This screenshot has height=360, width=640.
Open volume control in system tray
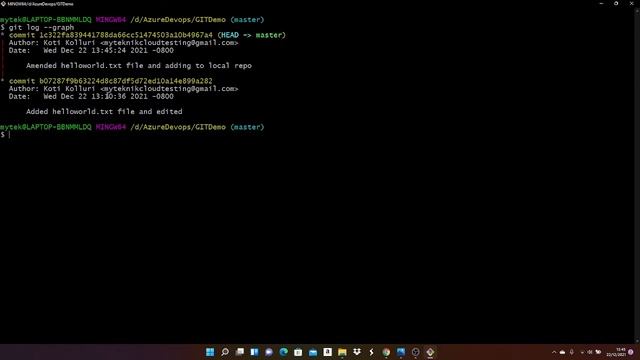(x=590, y=352)
